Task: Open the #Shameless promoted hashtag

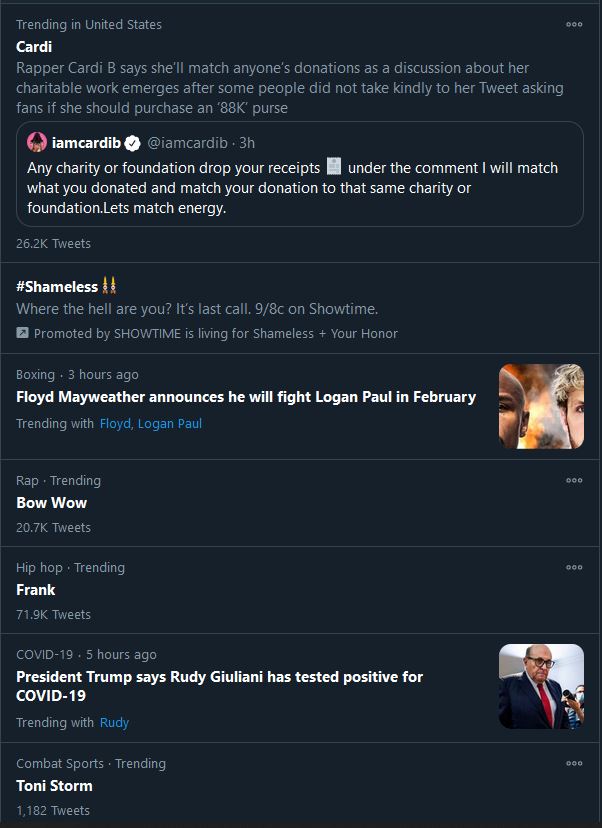Action: pyautogui.click(x=57, y=287)
